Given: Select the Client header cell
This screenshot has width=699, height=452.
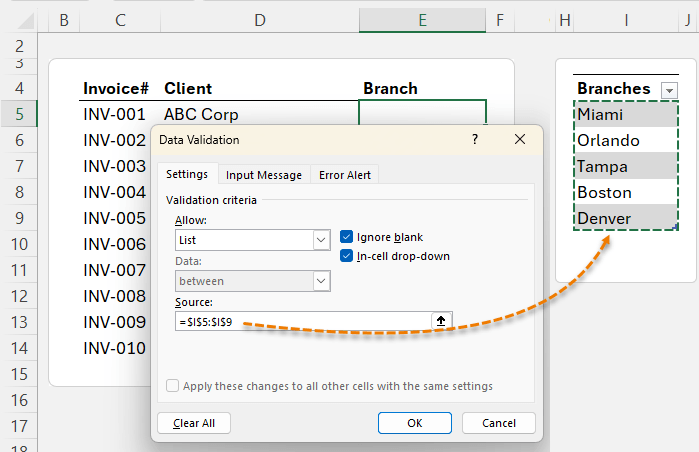Looking at the screenshot, I should click(x=260, y=88).
